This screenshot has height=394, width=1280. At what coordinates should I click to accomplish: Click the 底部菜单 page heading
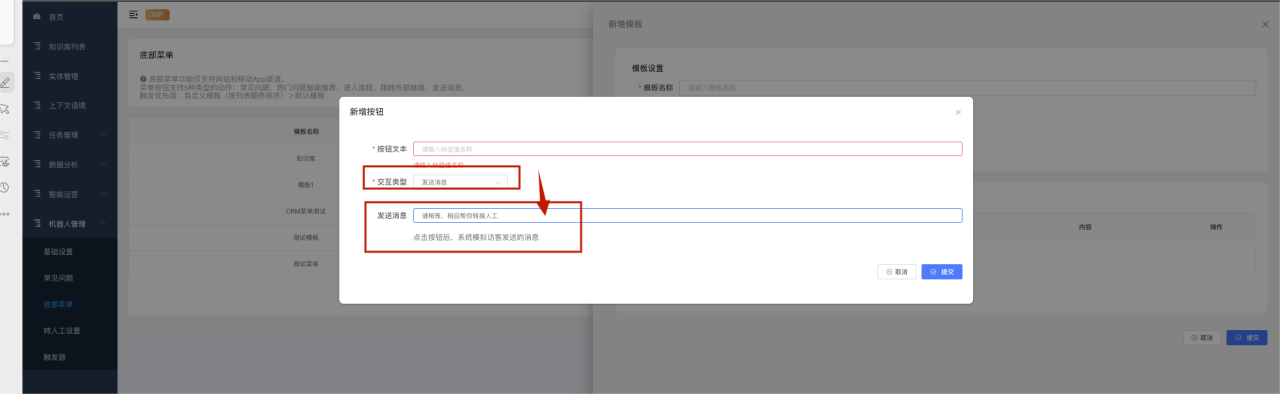(x=157, y=55)
